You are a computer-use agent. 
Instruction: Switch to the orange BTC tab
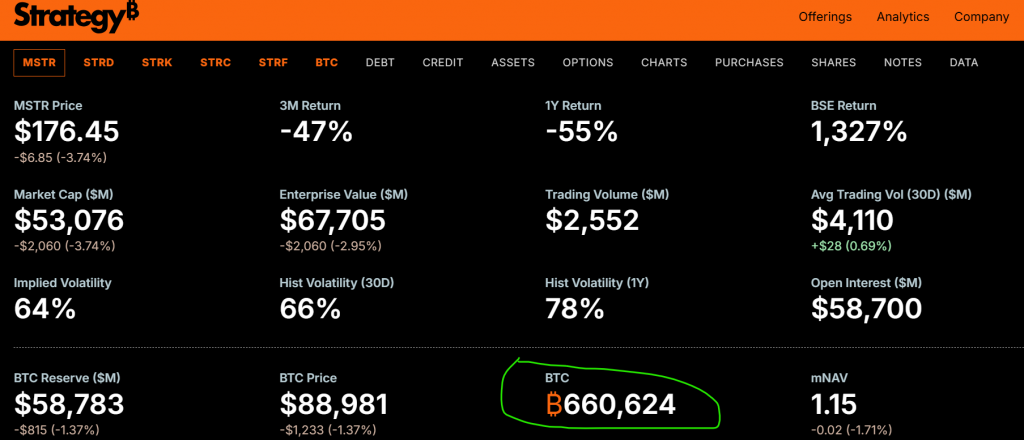tap(327, 63)
